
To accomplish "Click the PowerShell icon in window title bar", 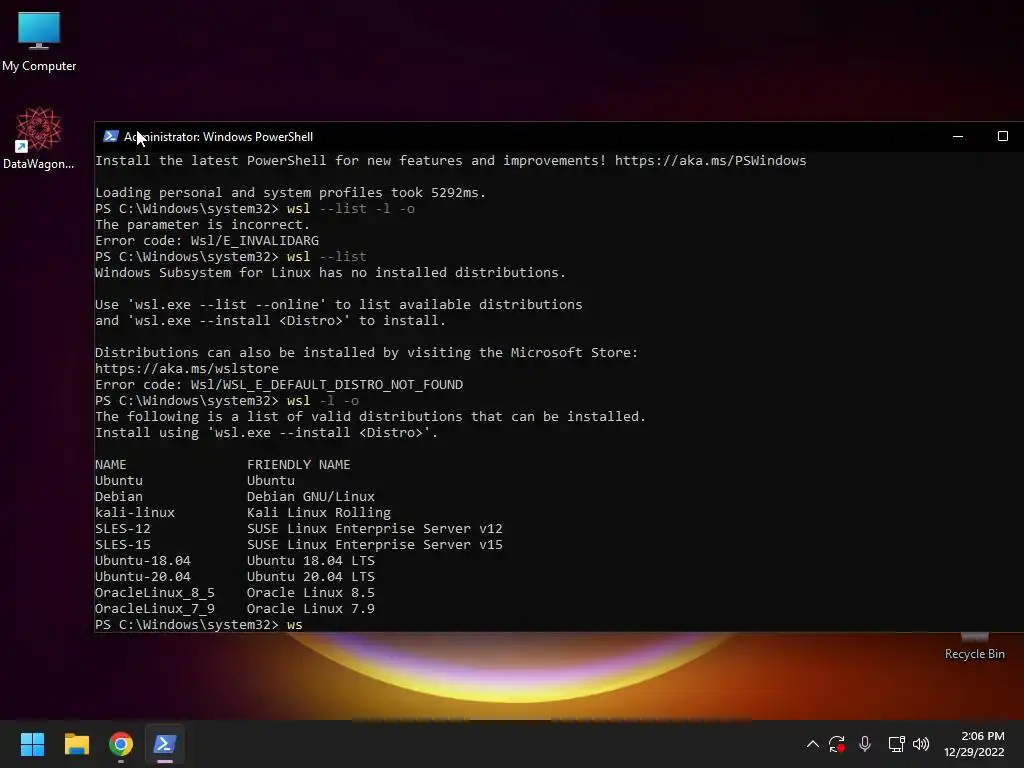I will 111,136.
